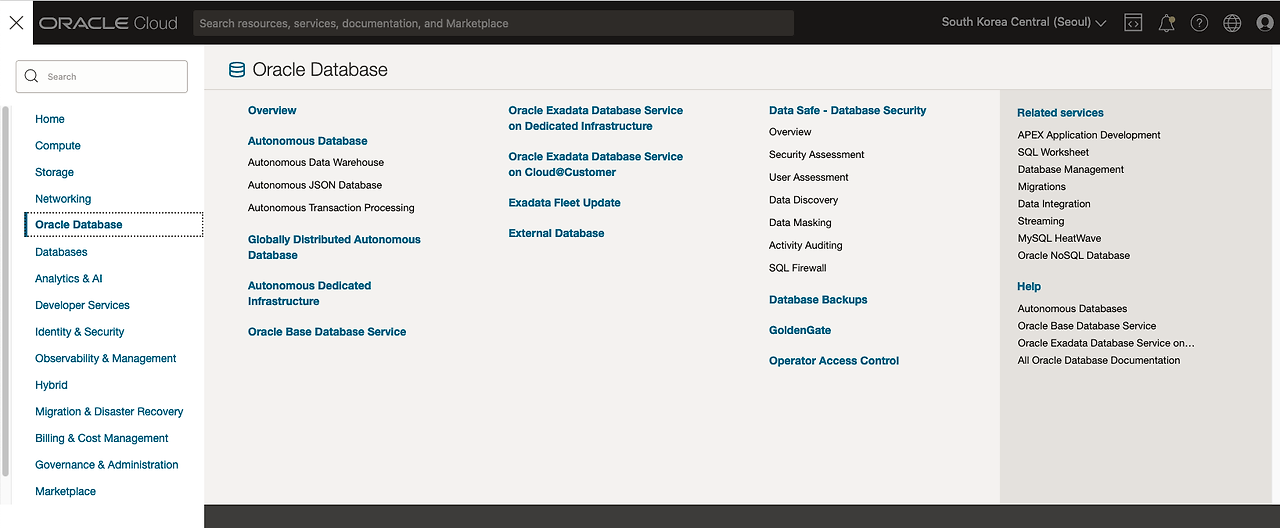Image resolution: width=1280 pixels, height=528 pixels.
Task: Open Observability & Management category
Action: 106,359
